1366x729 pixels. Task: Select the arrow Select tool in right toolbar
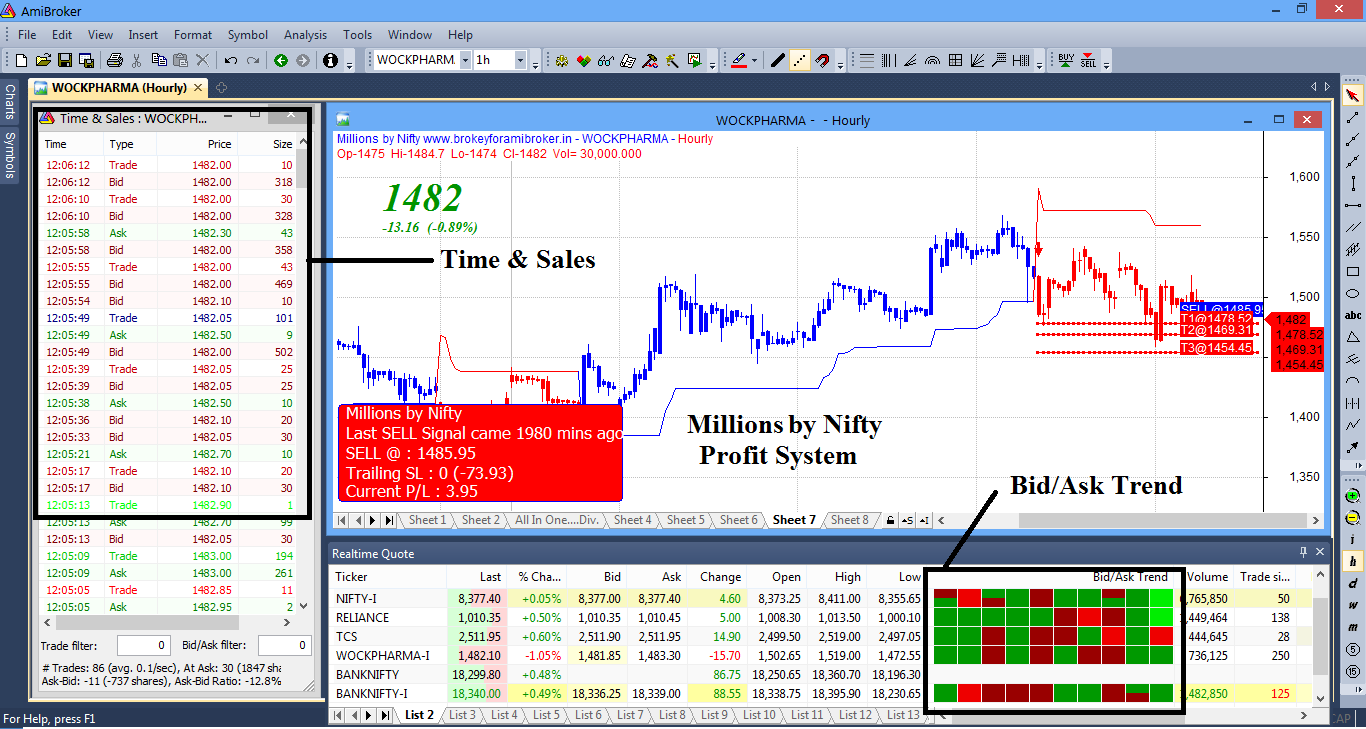pyautogui.click(x=1353, y=96)
